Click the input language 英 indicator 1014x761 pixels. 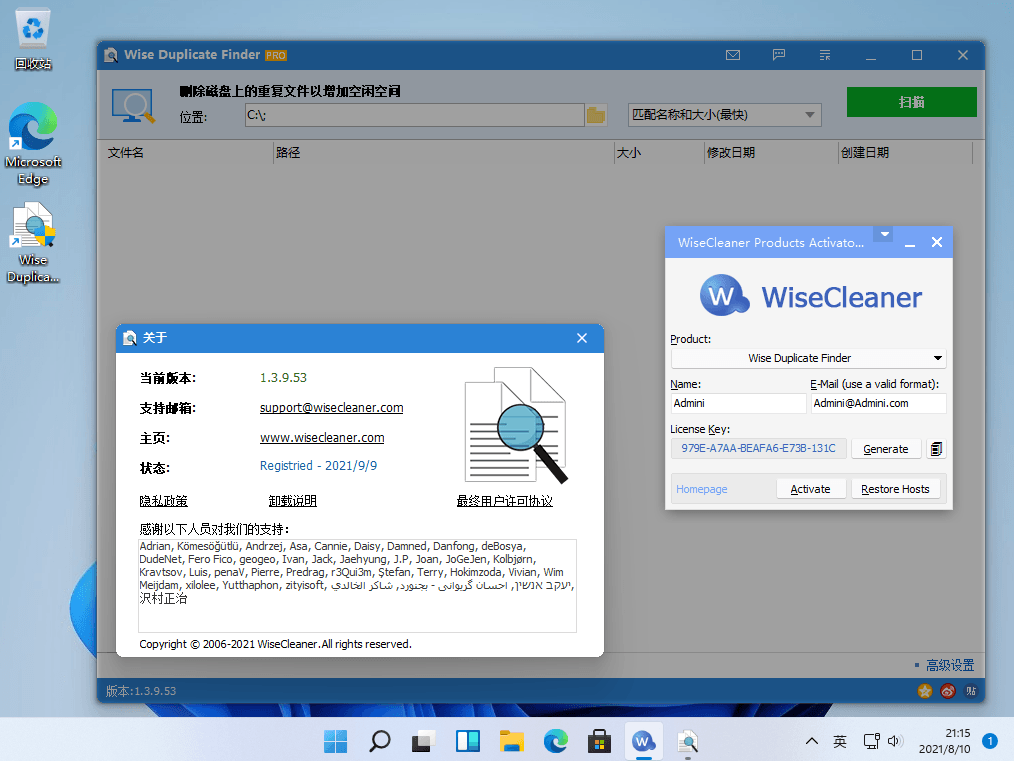coord(839,741)
